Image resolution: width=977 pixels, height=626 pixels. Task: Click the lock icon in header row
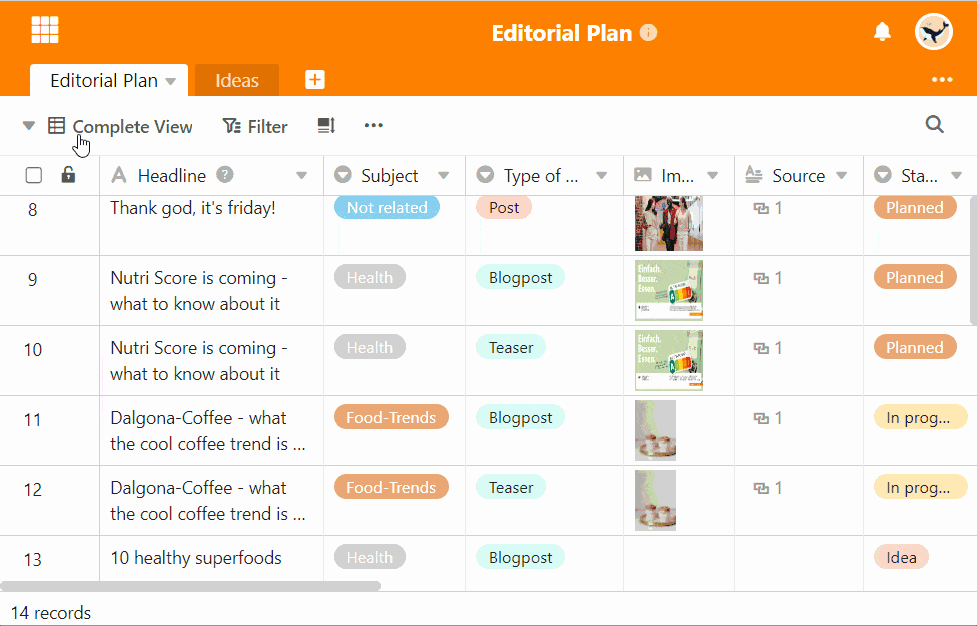[x=68, y=175]
